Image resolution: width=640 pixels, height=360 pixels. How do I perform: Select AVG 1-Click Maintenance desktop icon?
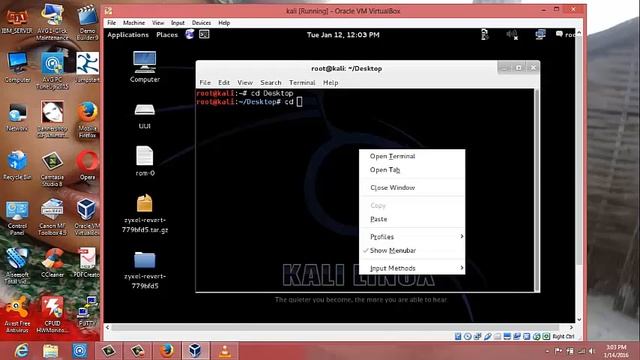[x=52, y=22]
